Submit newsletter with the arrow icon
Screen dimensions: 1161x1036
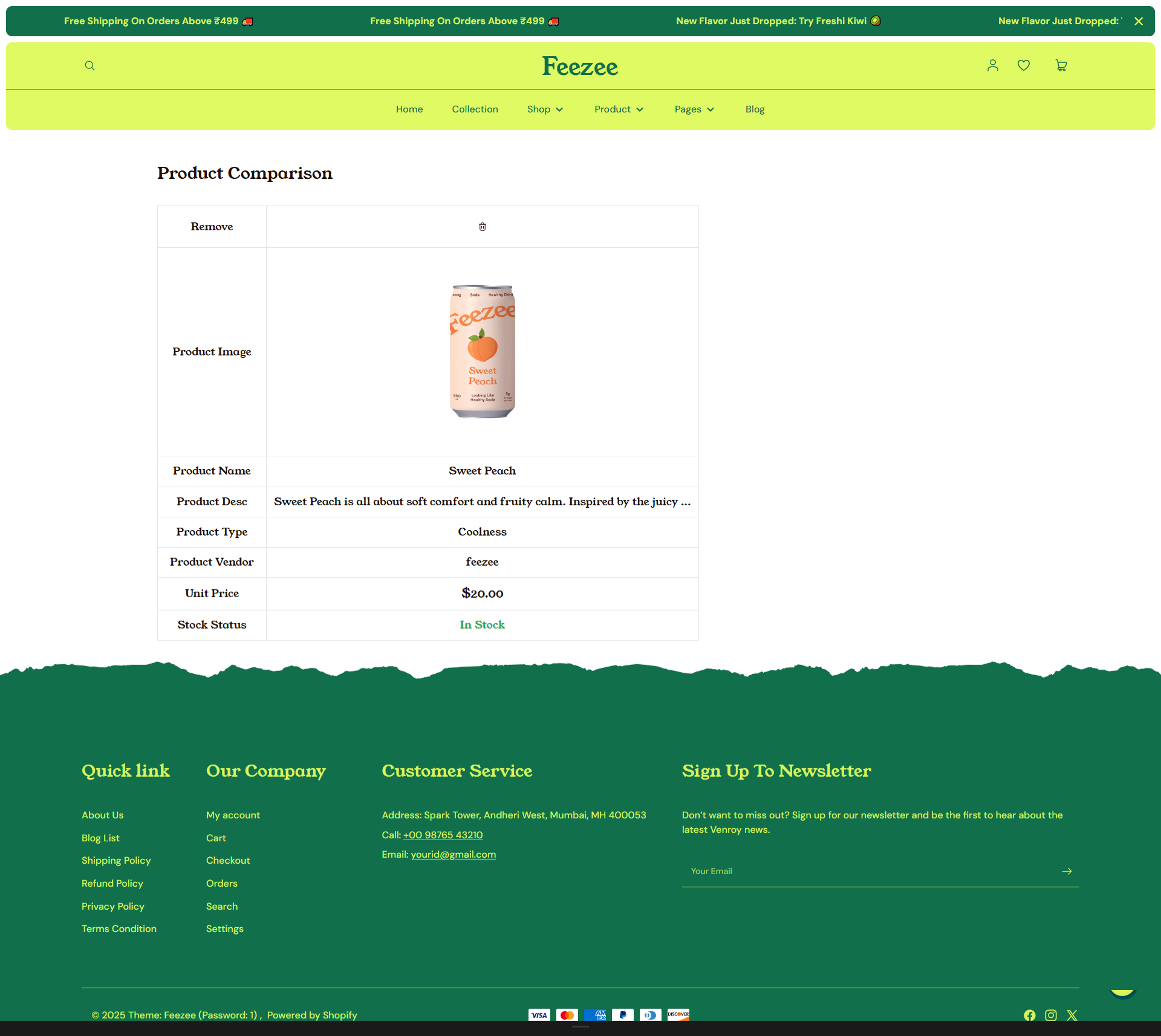pos(1067,871)
